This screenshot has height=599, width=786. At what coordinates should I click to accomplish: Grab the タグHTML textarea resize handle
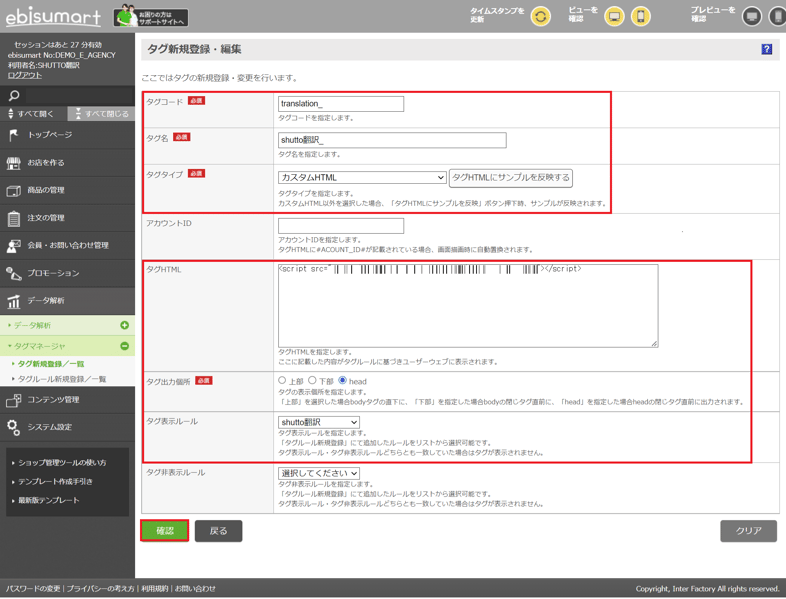(654, 343)
